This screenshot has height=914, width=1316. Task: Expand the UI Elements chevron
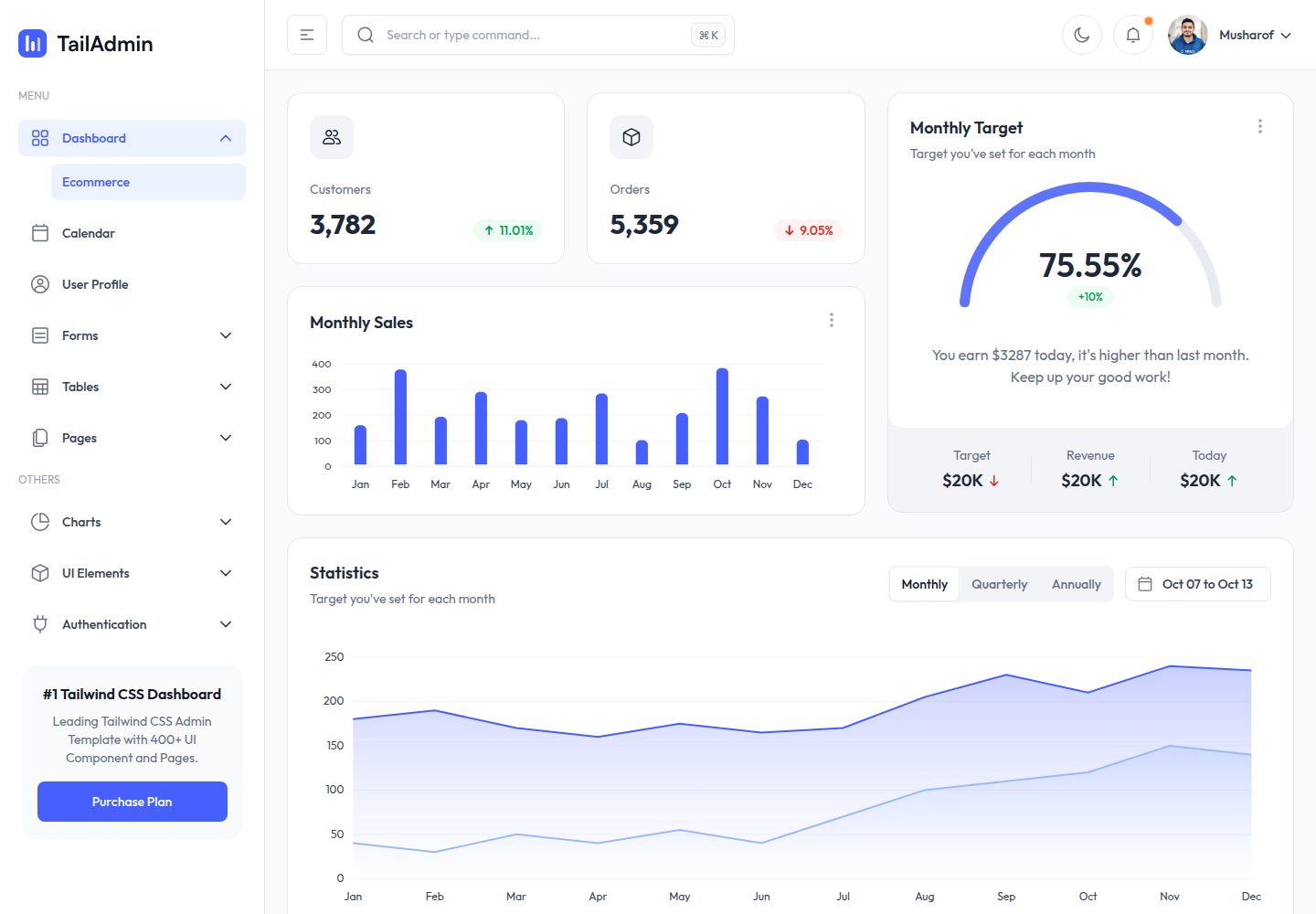click(x=226, y=573)
